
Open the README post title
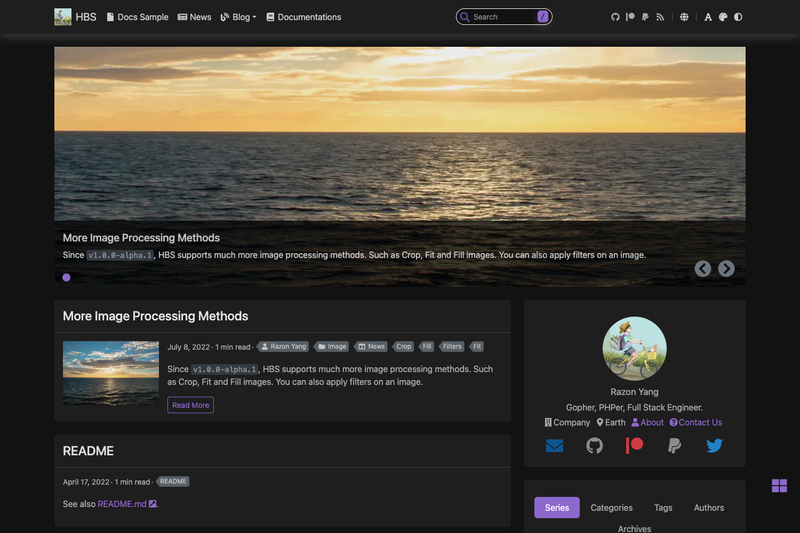point(88,451)
